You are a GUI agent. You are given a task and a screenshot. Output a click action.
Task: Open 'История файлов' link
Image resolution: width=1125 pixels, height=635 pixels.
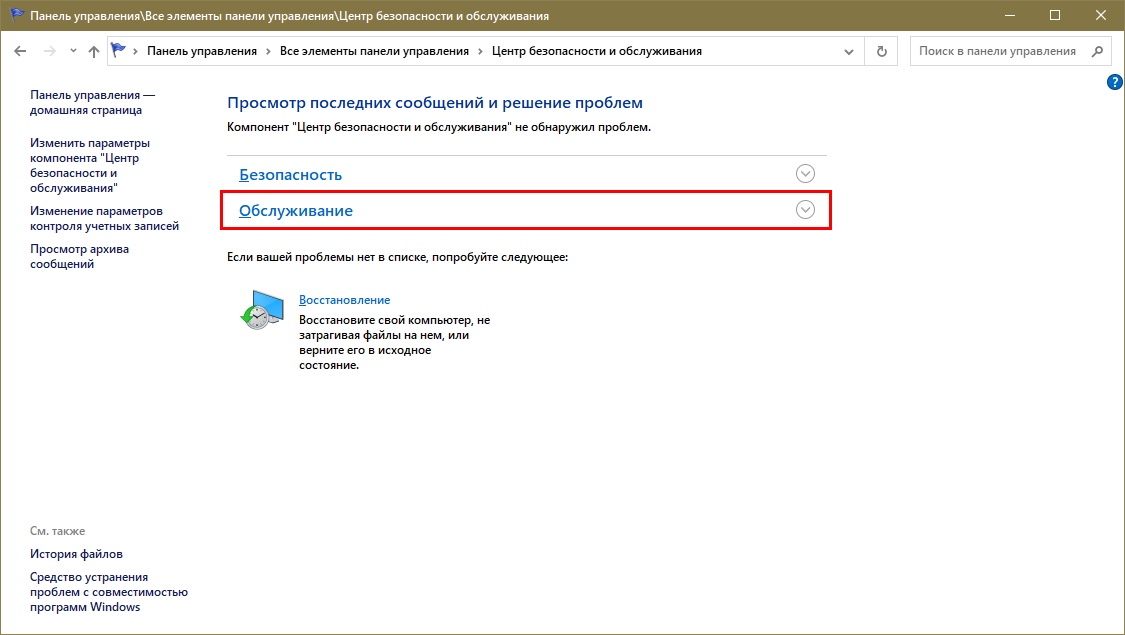point(76,554)
